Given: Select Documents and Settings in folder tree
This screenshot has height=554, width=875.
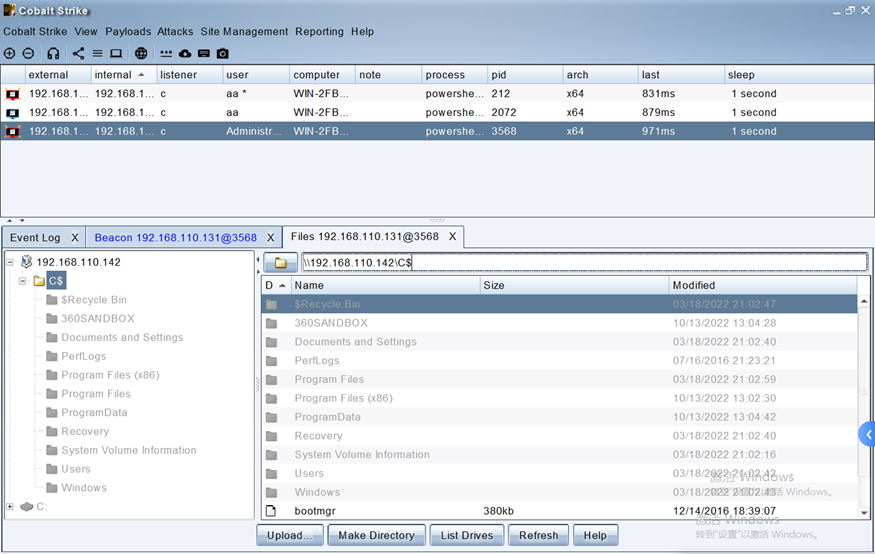Looking at the screenshot, I should click(122, 338).
